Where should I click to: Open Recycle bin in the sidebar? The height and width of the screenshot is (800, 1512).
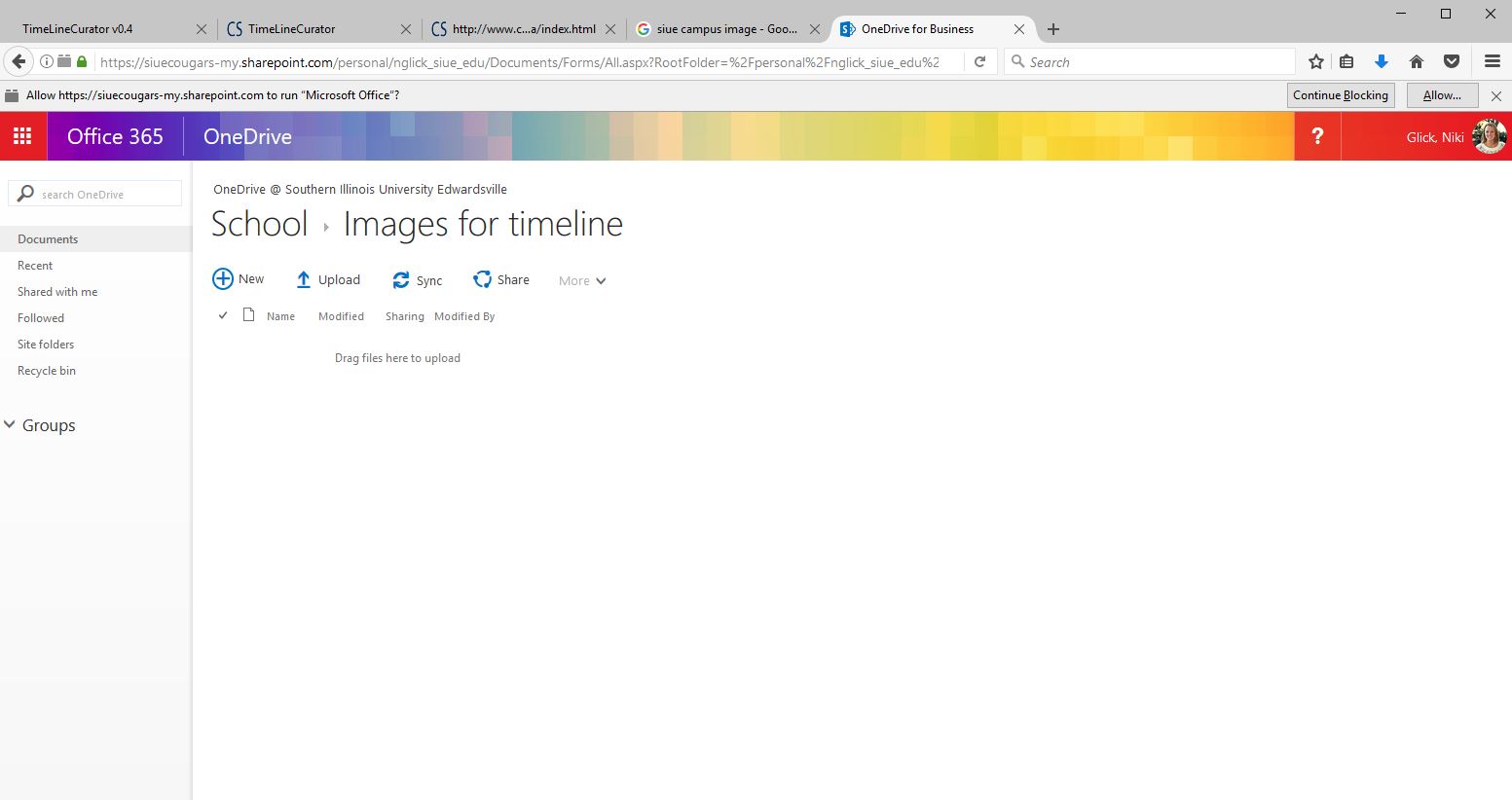47,371
